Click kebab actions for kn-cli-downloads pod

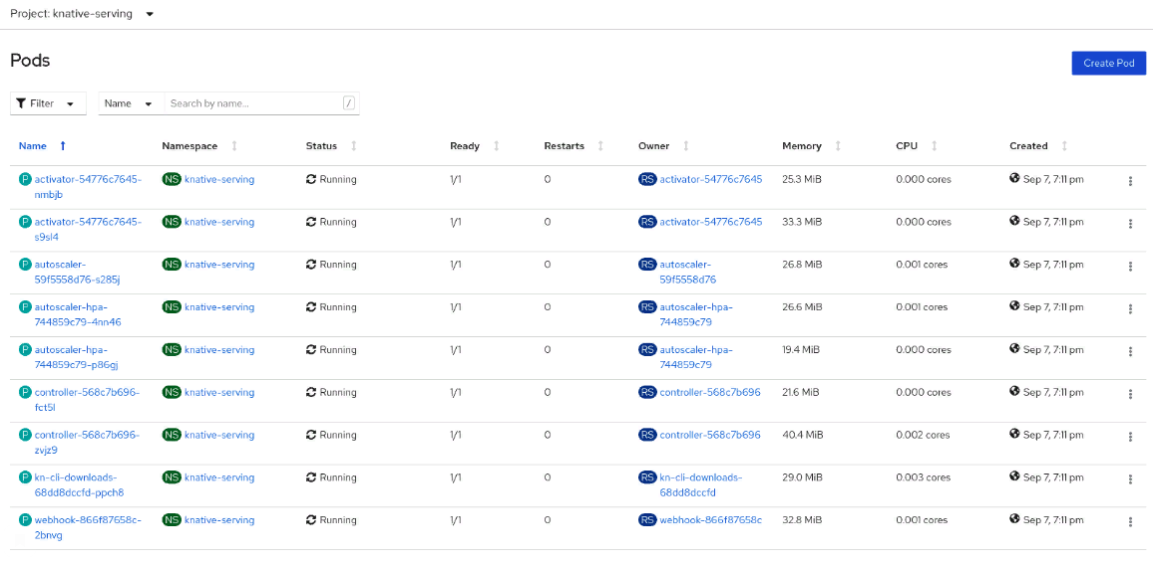[x=1130, y=479]
